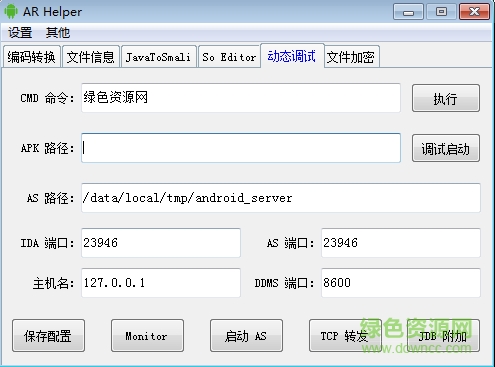Edit the 主机名 field showing 127.0.0.1
Screen dimensions: 495x367
click(x=161, y=283)
